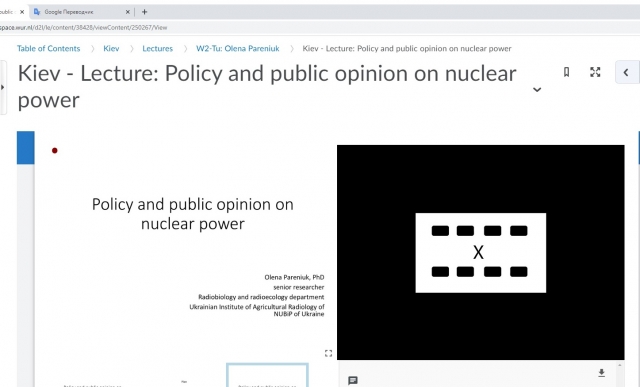Image resolution: width=640 pixels, height=387 pixels.
Task: Bookmark this lecture topic
Action: [x=566, y=72]
